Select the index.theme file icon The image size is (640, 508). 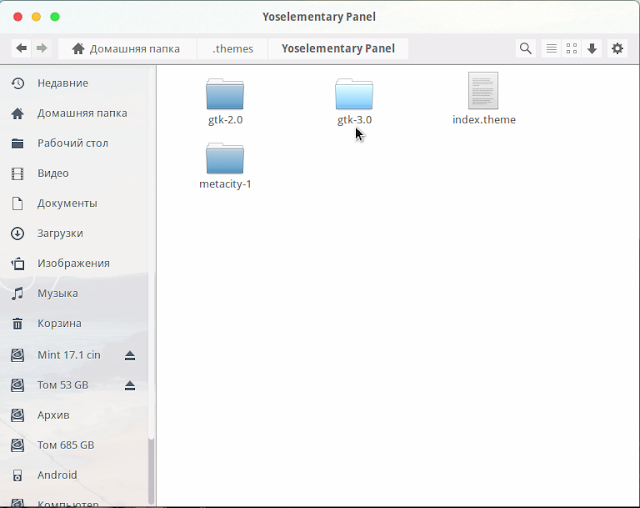483,91
